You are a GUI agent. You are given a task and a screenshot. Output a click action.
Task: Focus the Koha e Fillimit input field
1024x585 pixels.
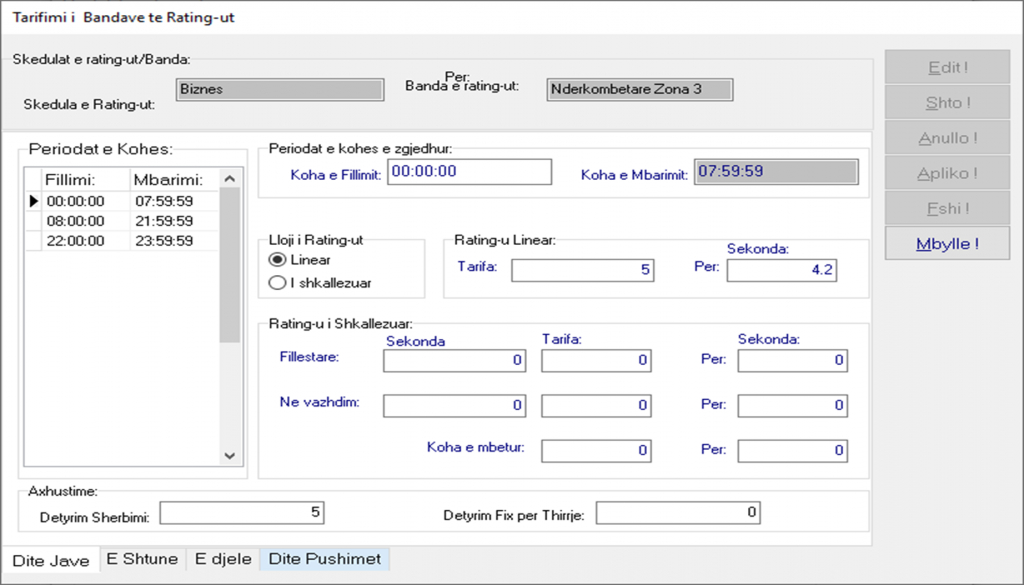pyautogui.click(x=469, y=172)
